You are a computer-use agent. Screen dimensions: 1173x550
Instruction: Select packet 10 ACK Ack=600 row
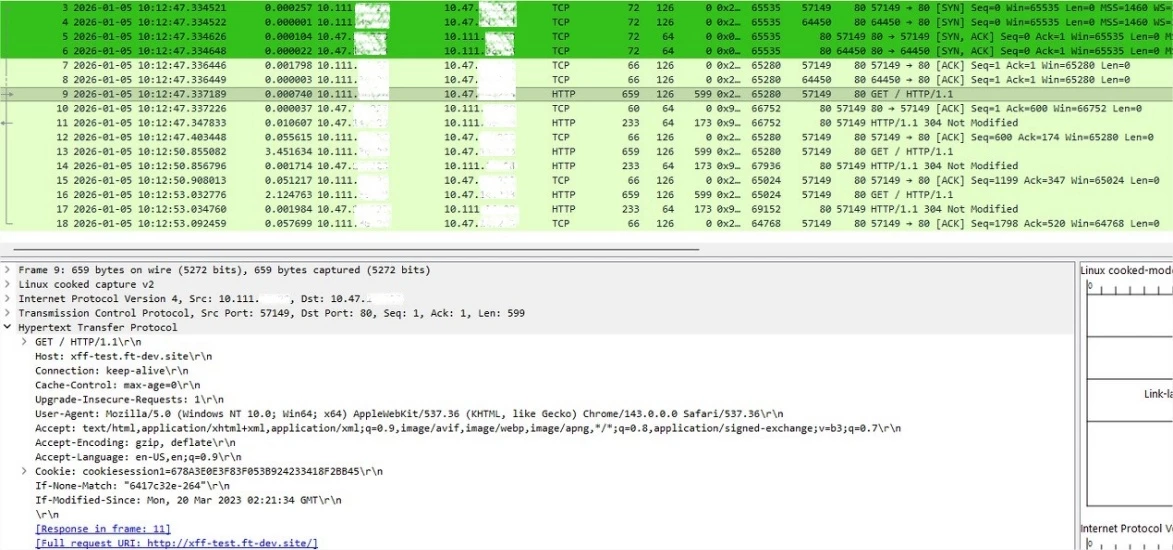(586, 109)
